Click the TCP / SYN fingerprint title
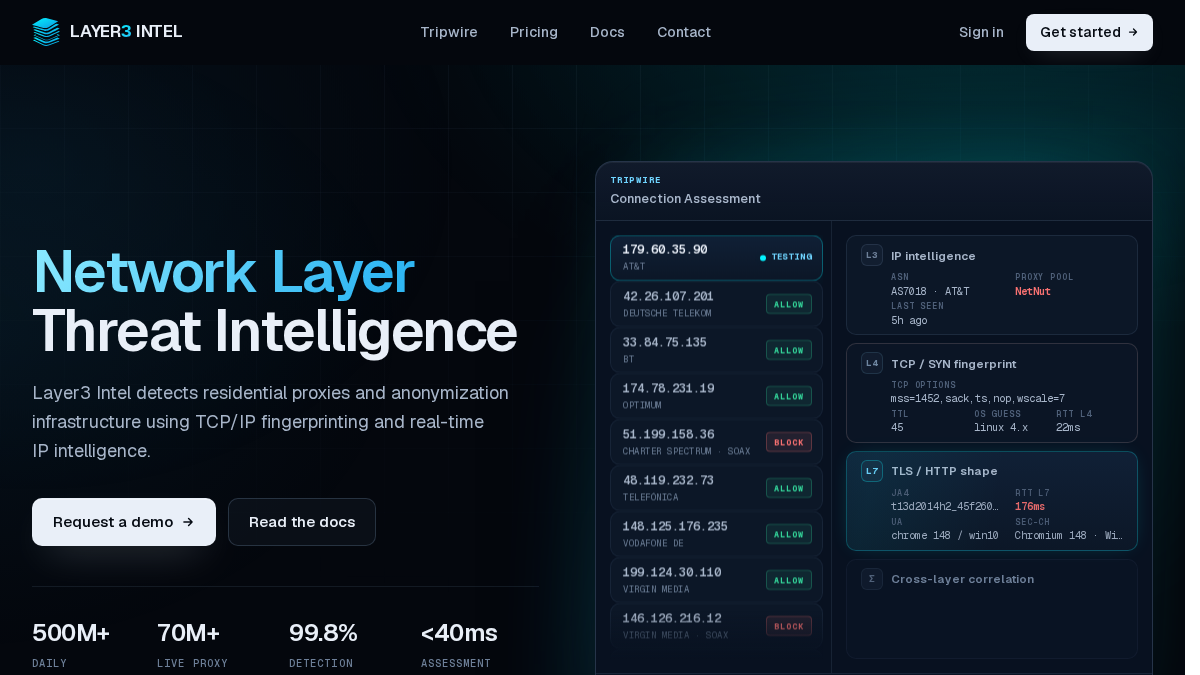Viewport: 1200px width, 675px height. click(953, 364)
